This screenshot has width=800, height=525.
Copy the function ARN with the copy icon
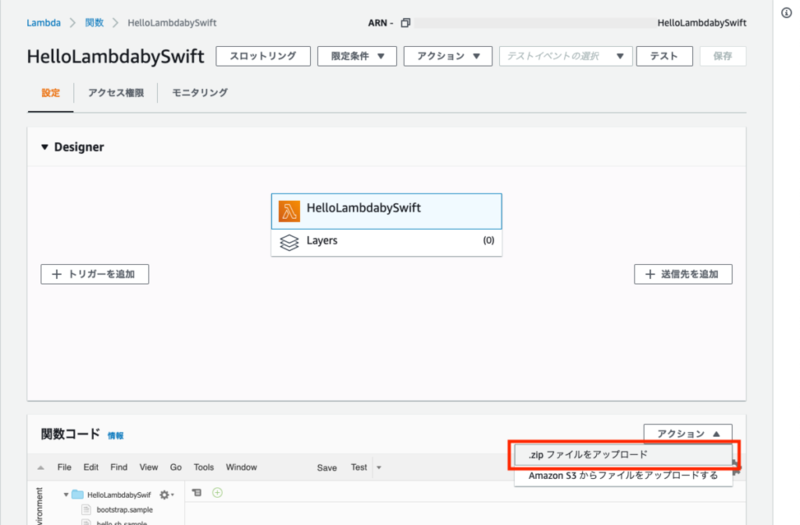pyautogui.click(x=405, y=23)
